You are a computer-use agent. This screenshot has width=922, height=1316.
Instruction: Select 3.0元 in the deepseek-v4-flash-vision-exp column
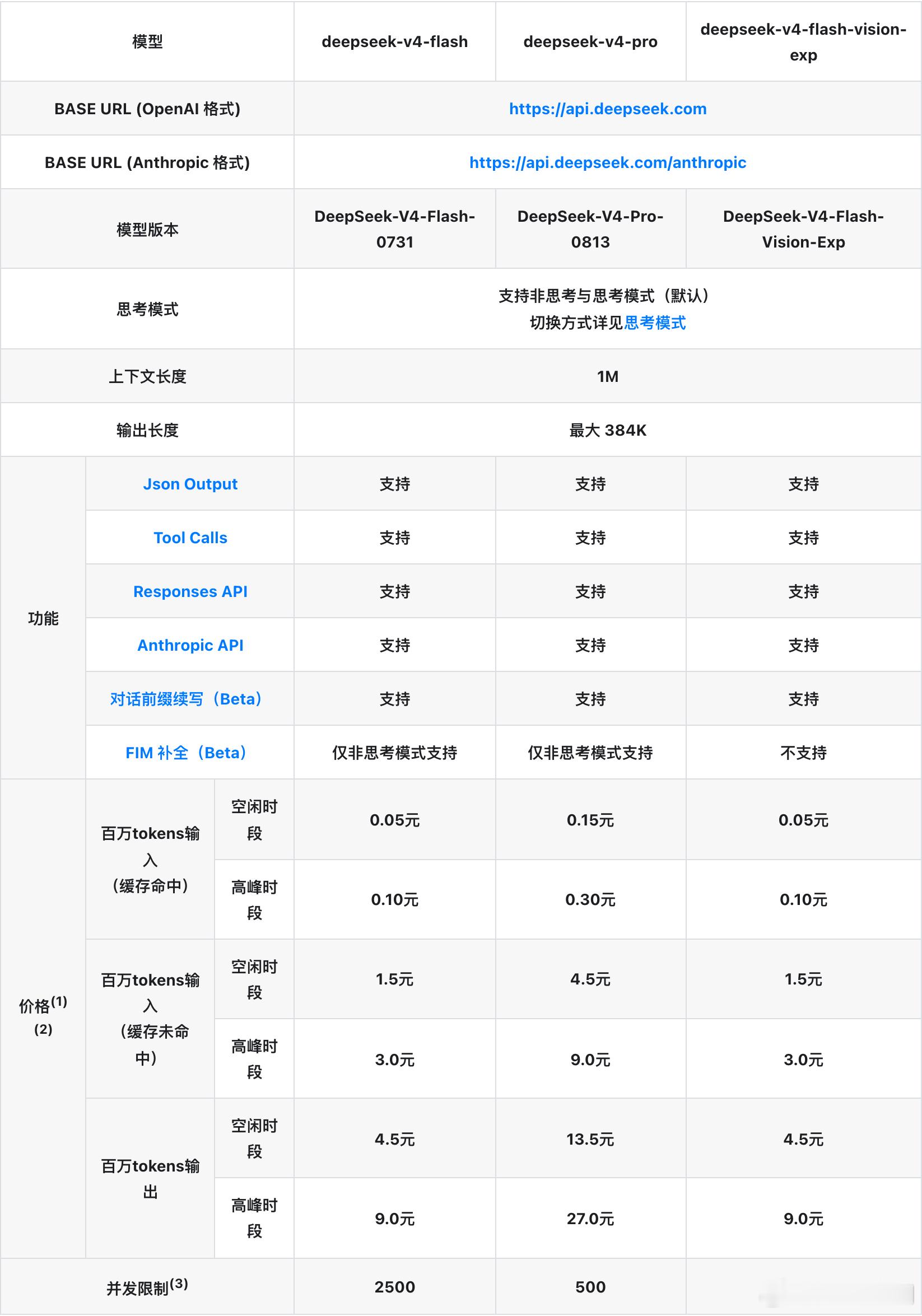803,1059
